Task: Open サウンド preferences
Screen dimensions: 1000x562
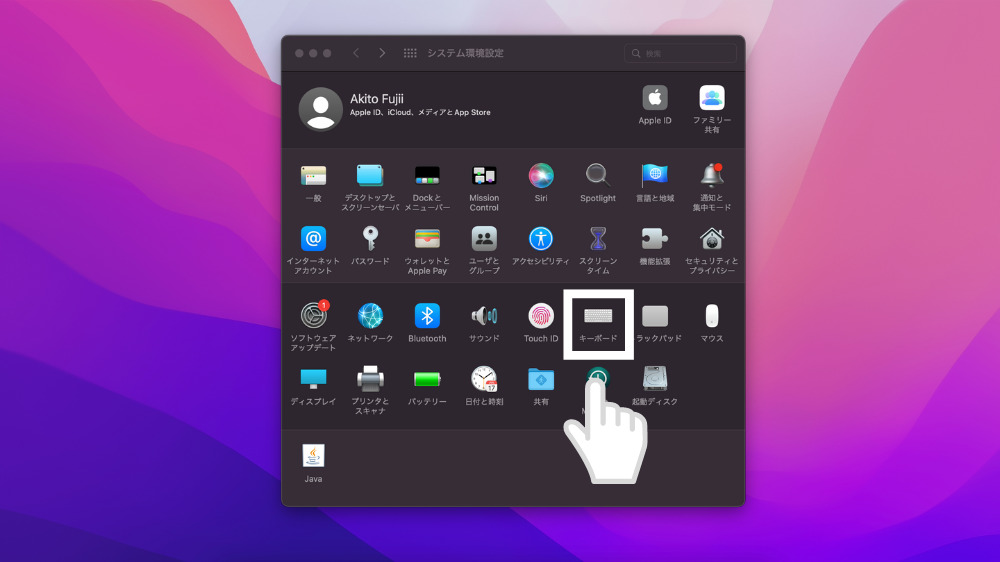Action: [x=484, y=316]
